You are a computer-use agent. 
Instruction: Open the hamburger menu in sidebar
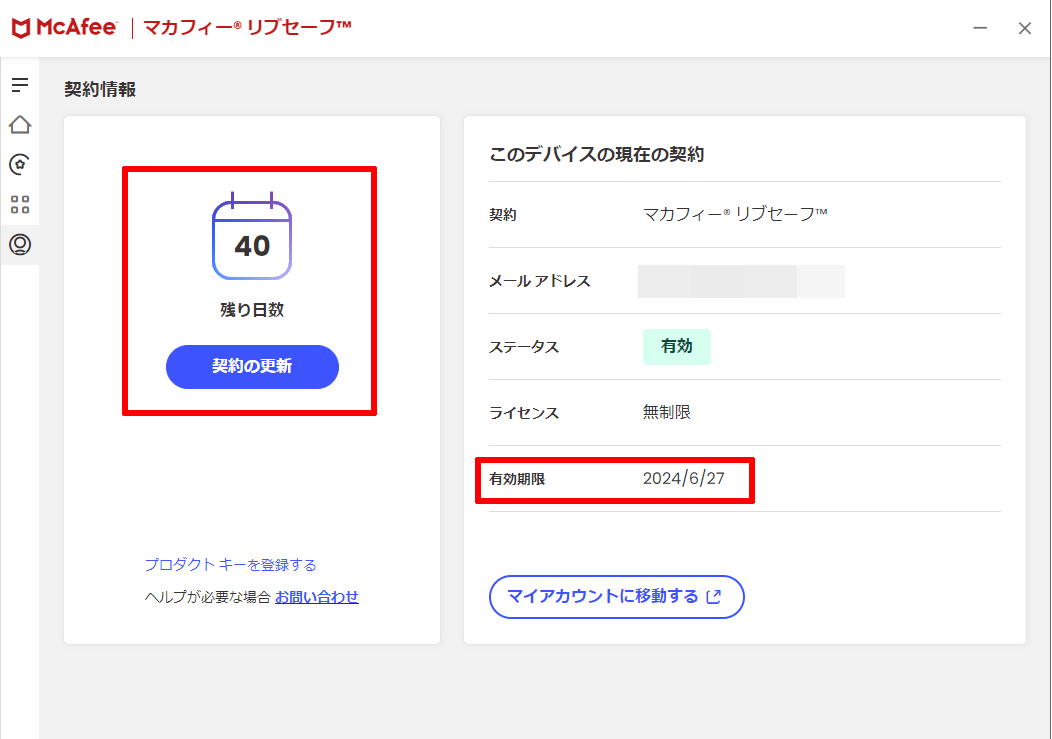tap(19, 85)
